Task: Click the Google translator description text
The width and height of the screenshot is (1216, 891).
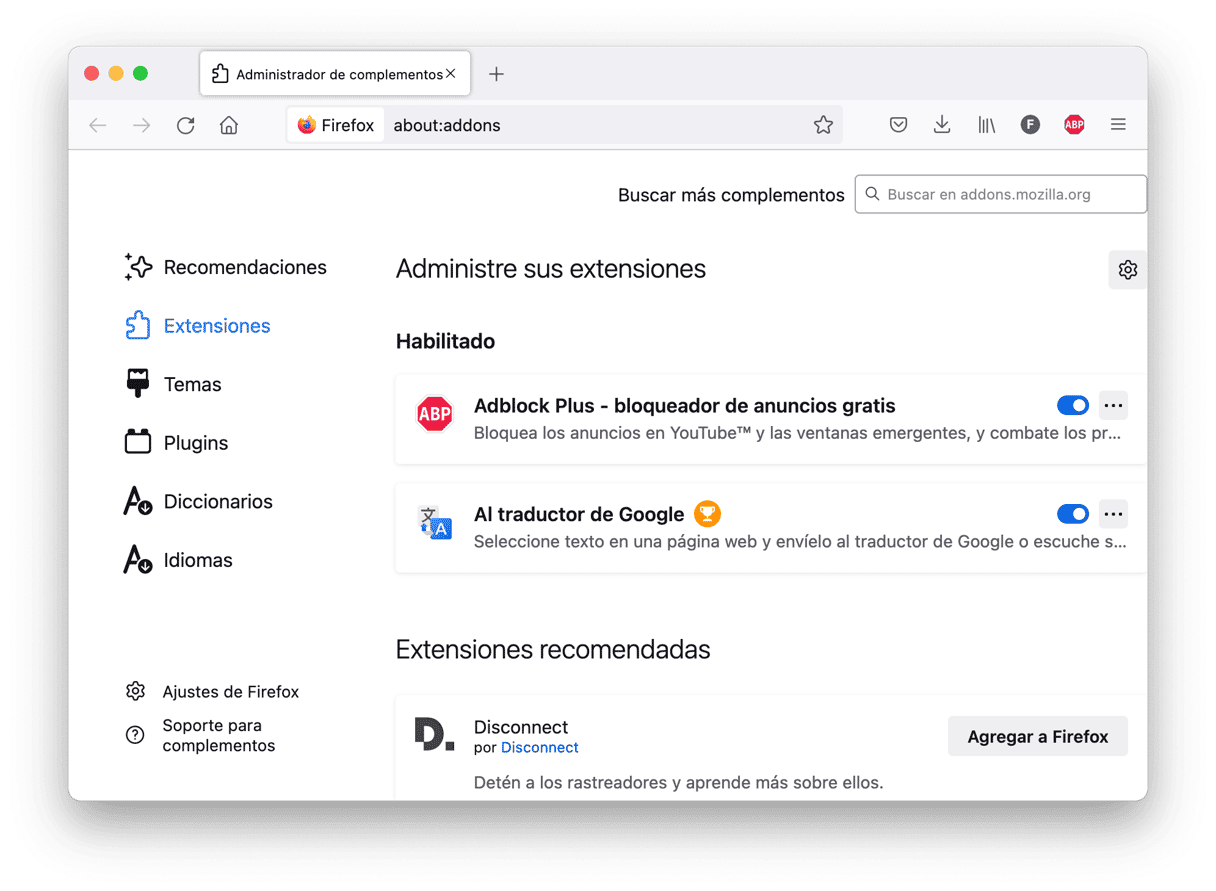Action: [x=801, y=543]
